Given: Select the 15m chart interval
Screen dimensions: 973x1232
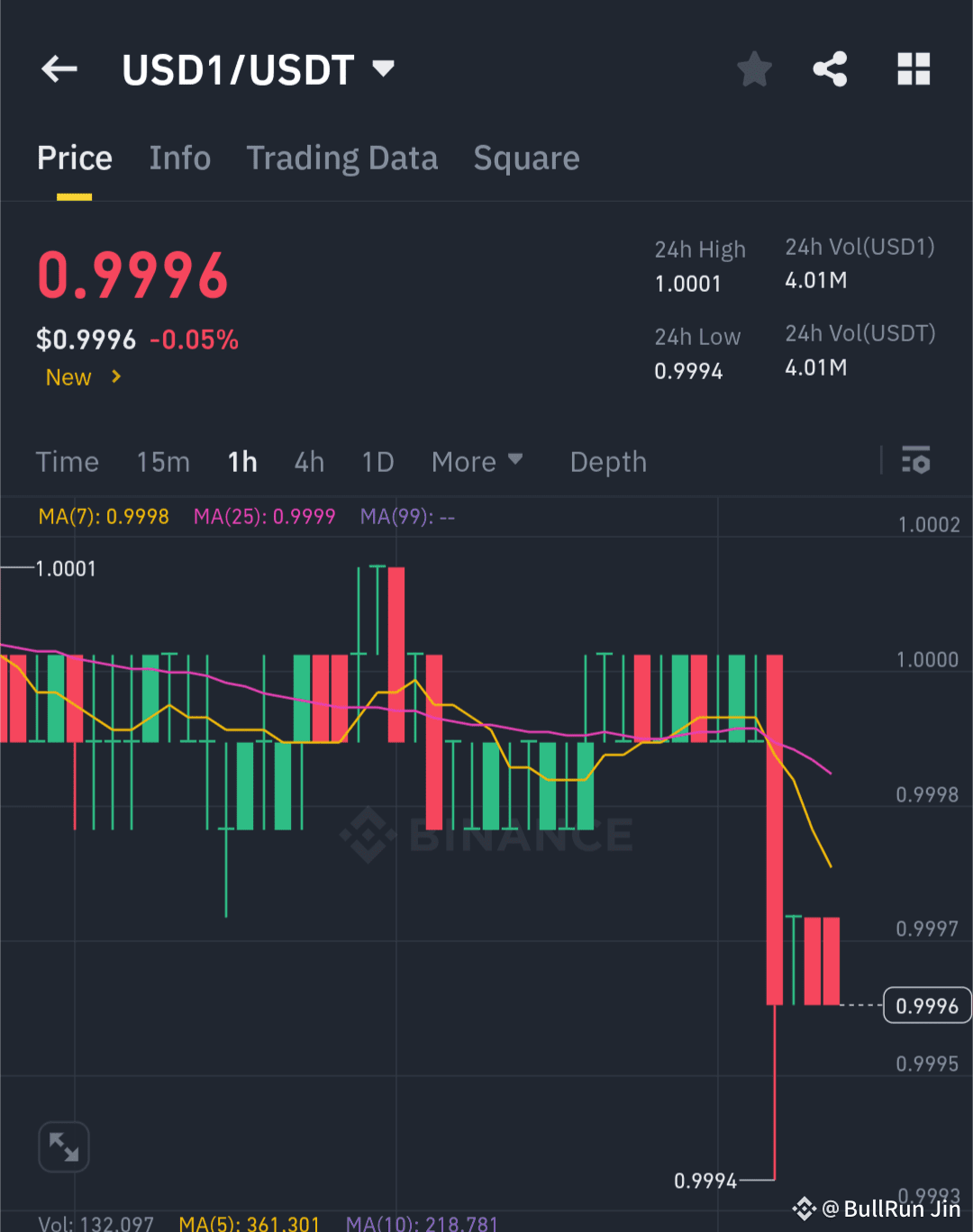Looking at the screenshot, I should click(x=163, y=462).
